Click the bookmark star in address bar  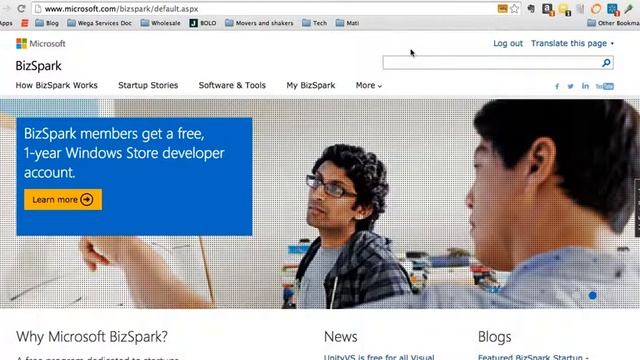[515, 9]
